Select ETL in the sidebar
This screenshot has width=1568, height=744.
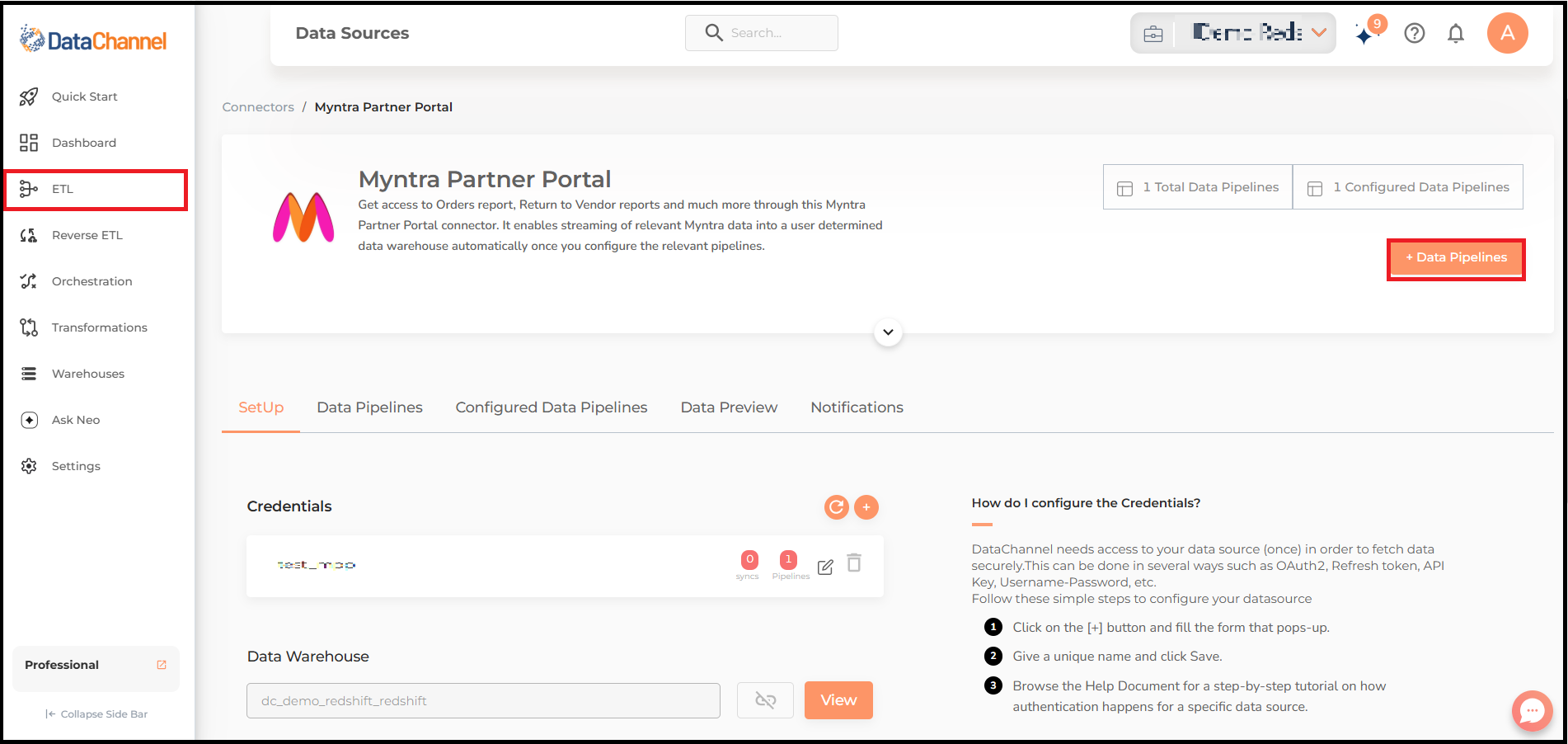click(x=96, y=190)
